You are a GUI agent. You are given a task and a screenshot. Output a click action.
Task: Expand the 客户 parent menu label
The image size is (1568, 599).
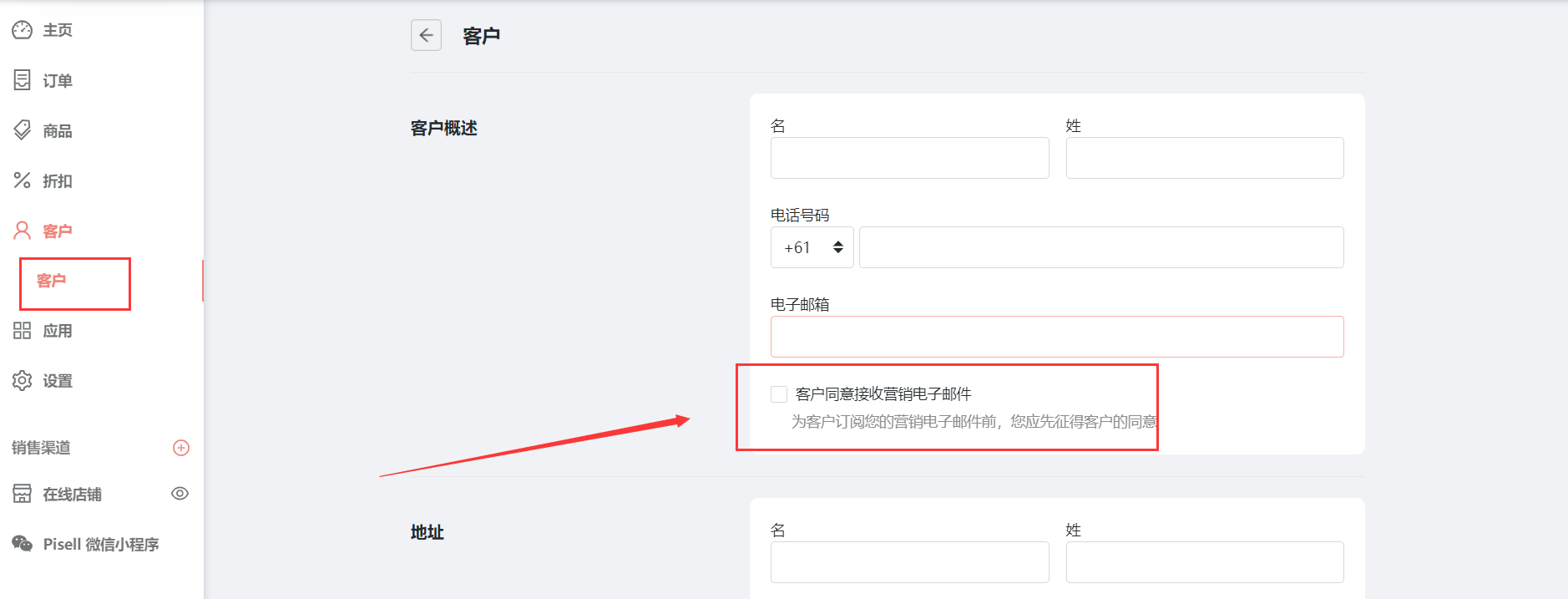[58, 231]
